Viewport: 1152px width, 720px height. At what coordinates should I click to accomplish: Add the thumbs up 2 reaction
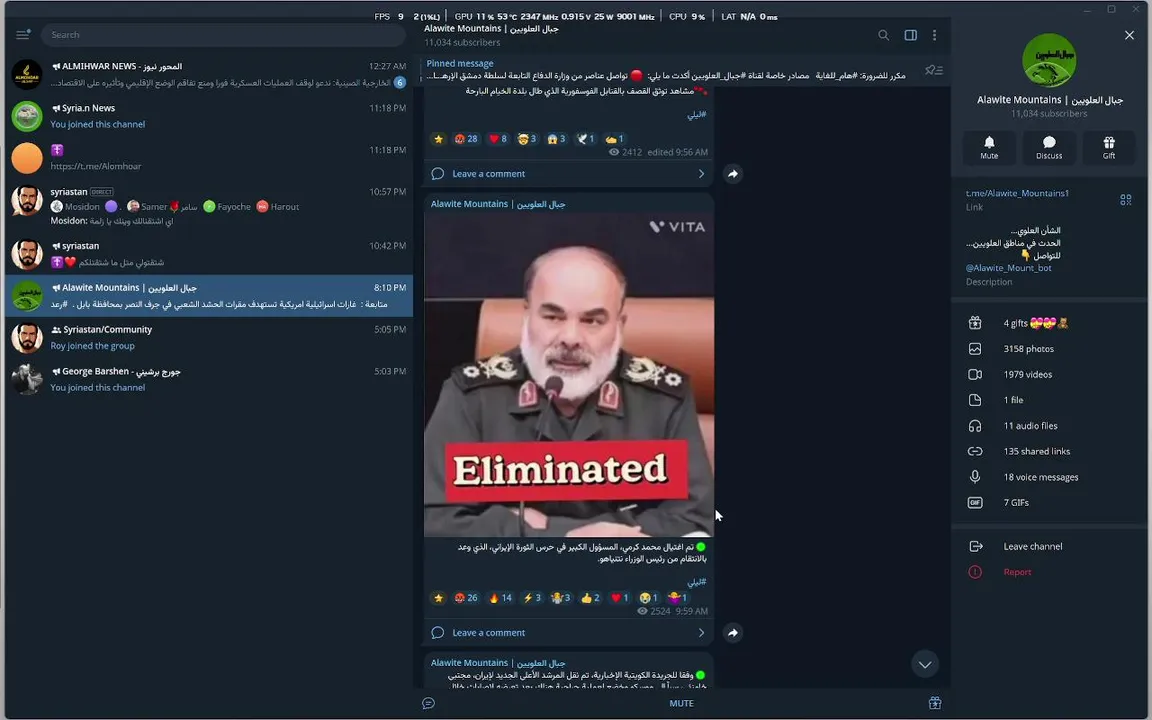coord(591,598)
